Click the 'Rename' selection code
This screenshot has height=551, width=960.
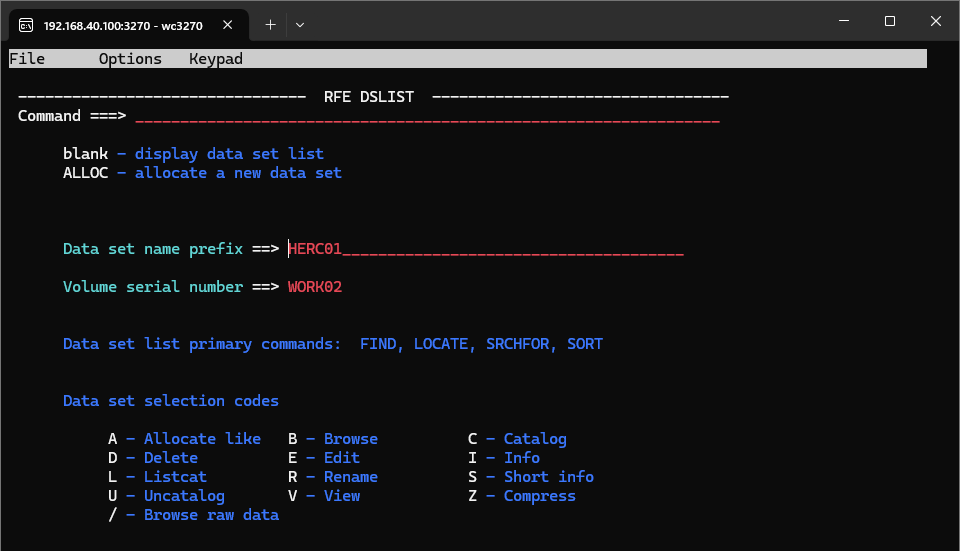(351, 477)
